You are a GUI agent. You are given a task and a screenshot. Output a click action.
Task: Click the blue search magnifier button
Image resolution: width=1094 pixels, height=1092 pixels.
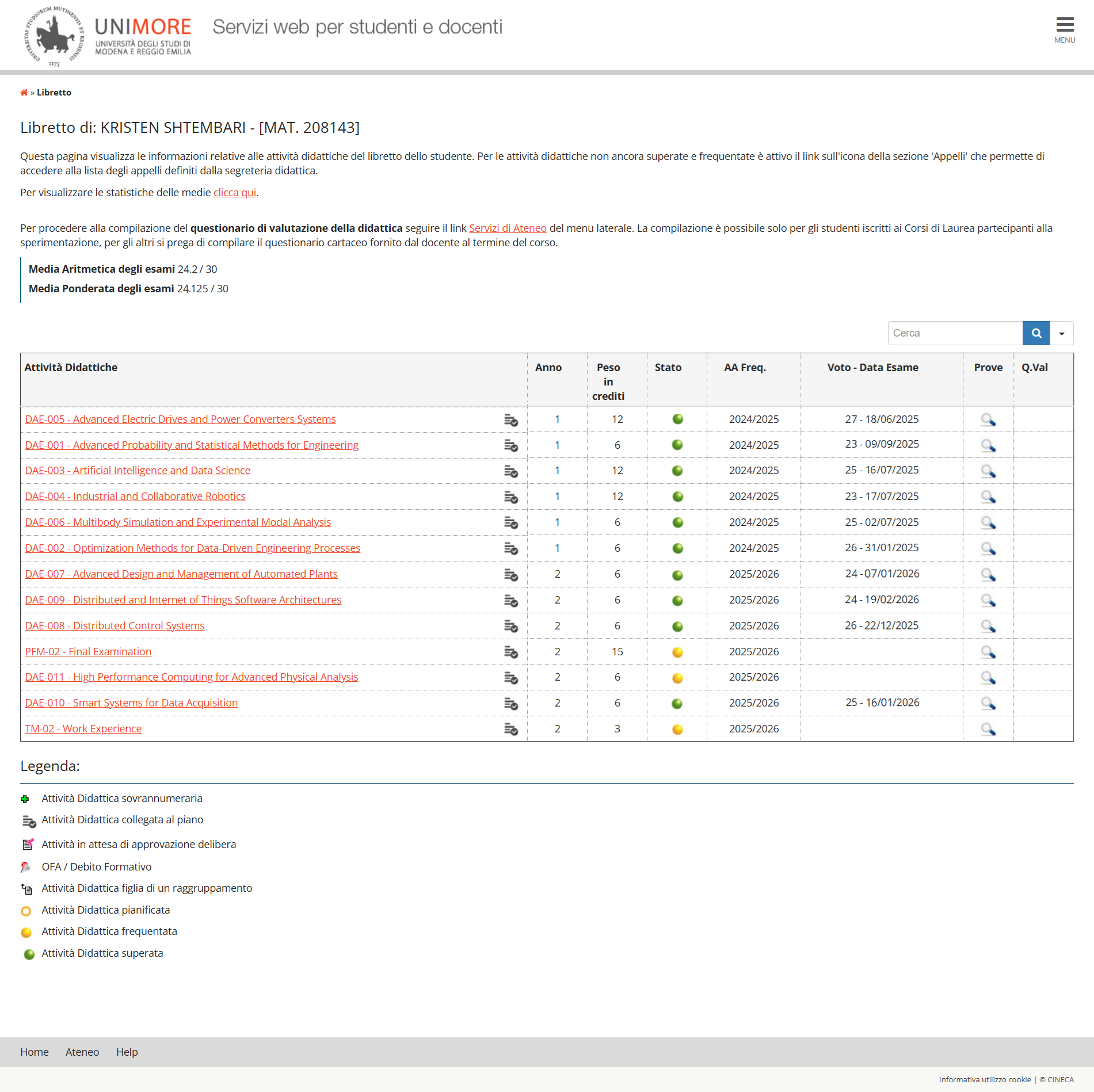1036,333
